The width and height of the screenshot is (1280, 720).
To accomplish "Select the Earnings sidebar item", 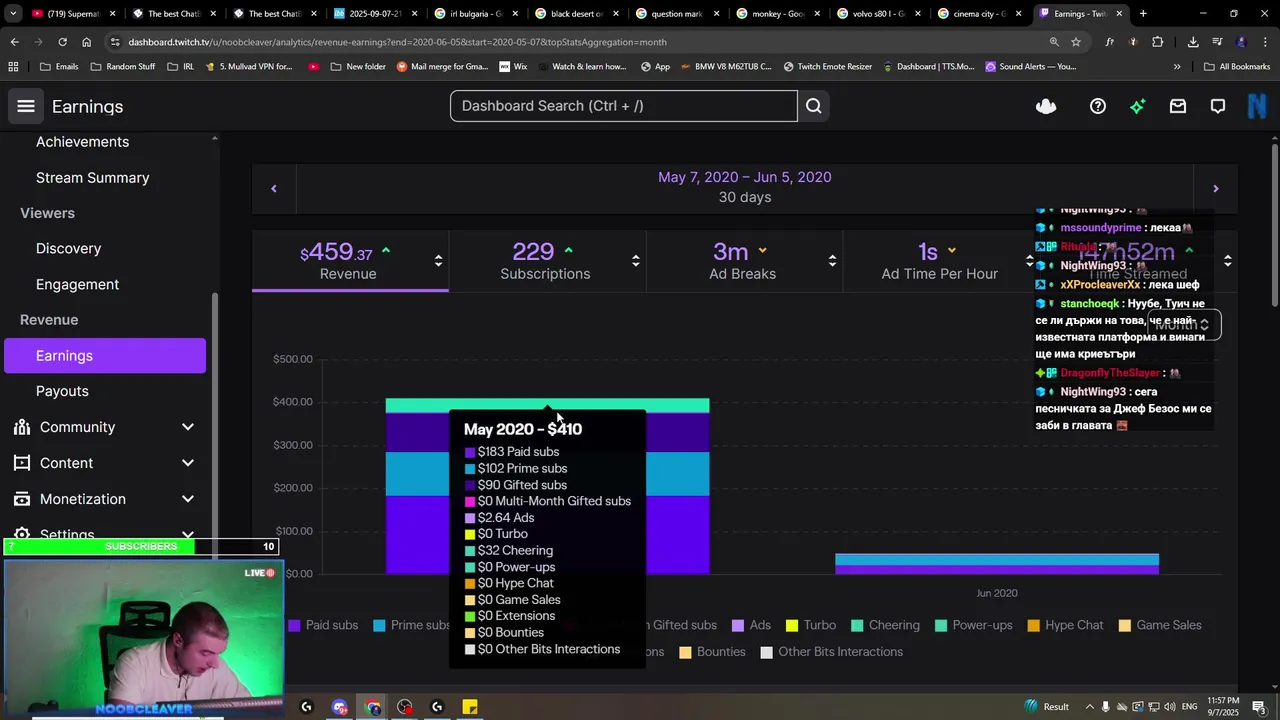I will click(x=105, y=356).
